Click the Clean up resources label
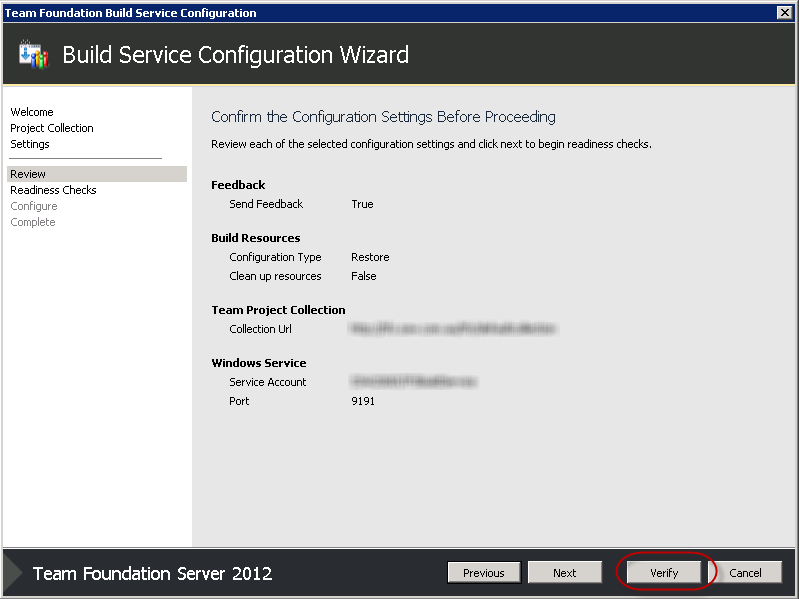799x599 pixels. click(275, 276)
